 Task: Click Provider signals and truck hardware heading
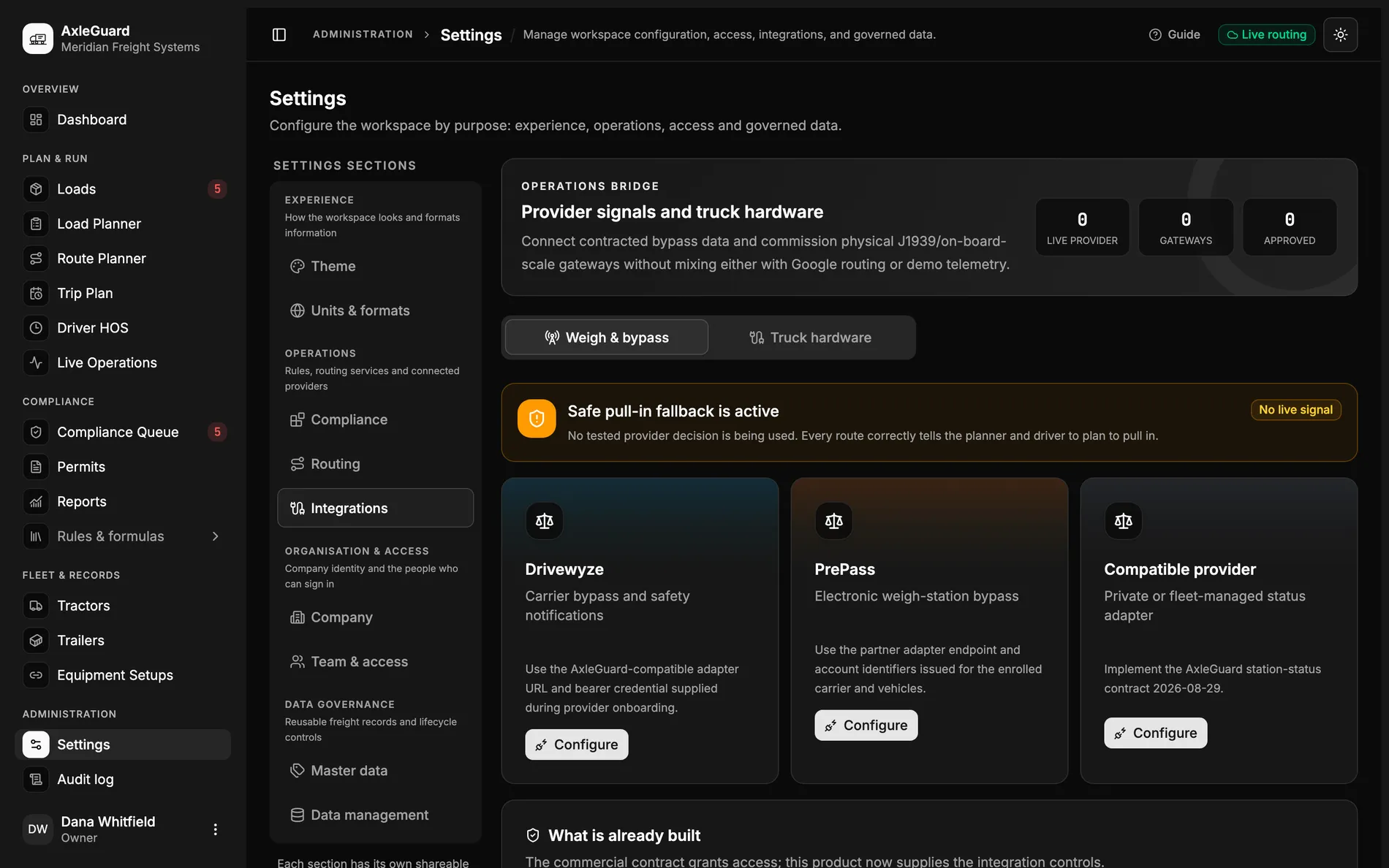point(672,212)
